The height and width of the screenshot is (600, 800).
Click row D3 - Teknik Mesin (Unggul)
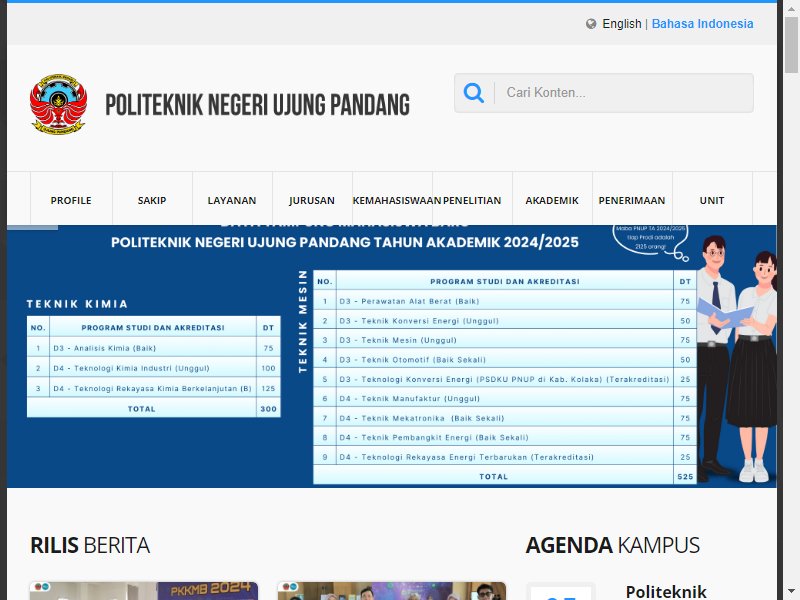[505, 340]
